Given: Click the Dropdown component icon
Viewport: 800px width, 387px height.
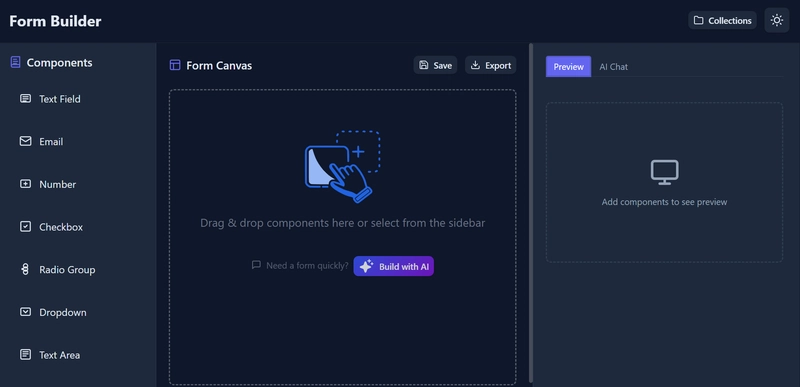Looking at the screenshot, I should click(26, 312).
